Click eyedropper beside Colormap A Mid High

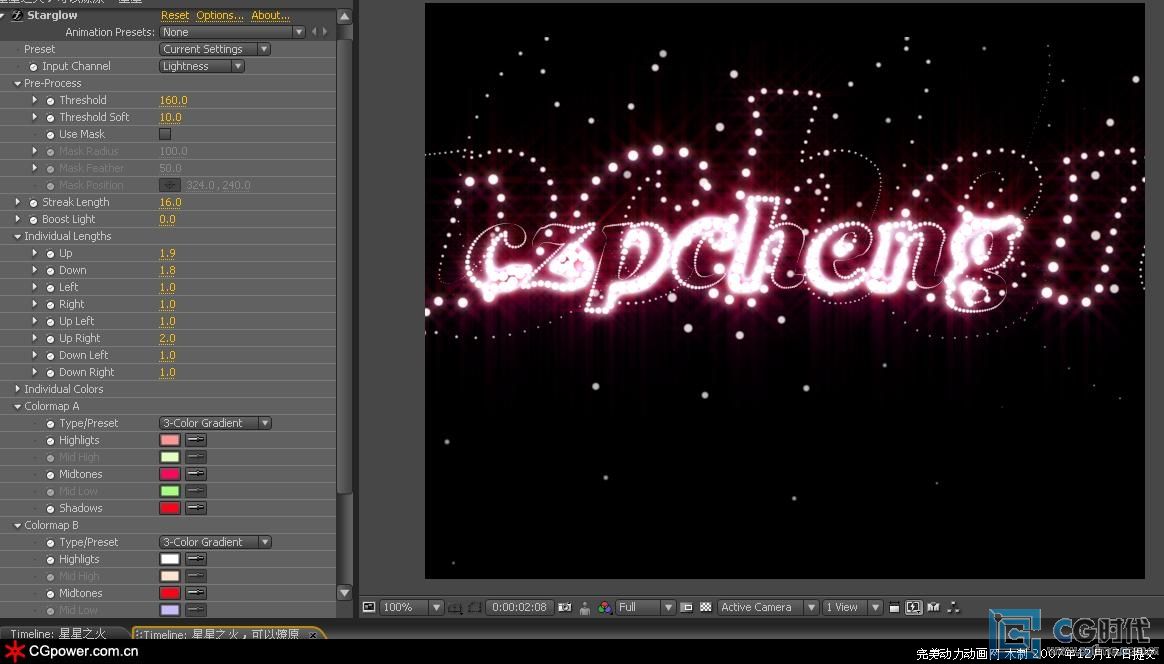pos(196,457)
